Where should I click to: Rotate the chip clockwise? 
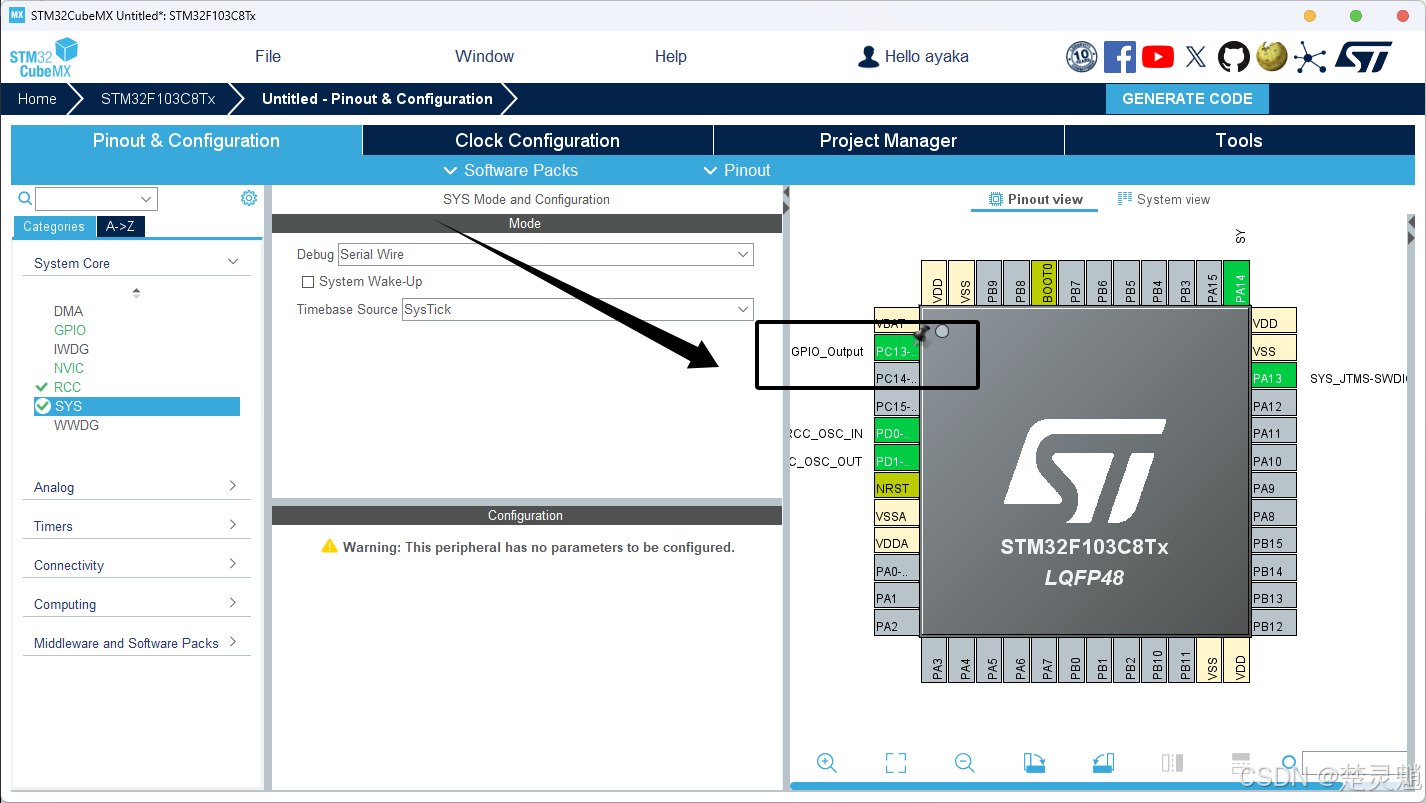point(1034,763)
